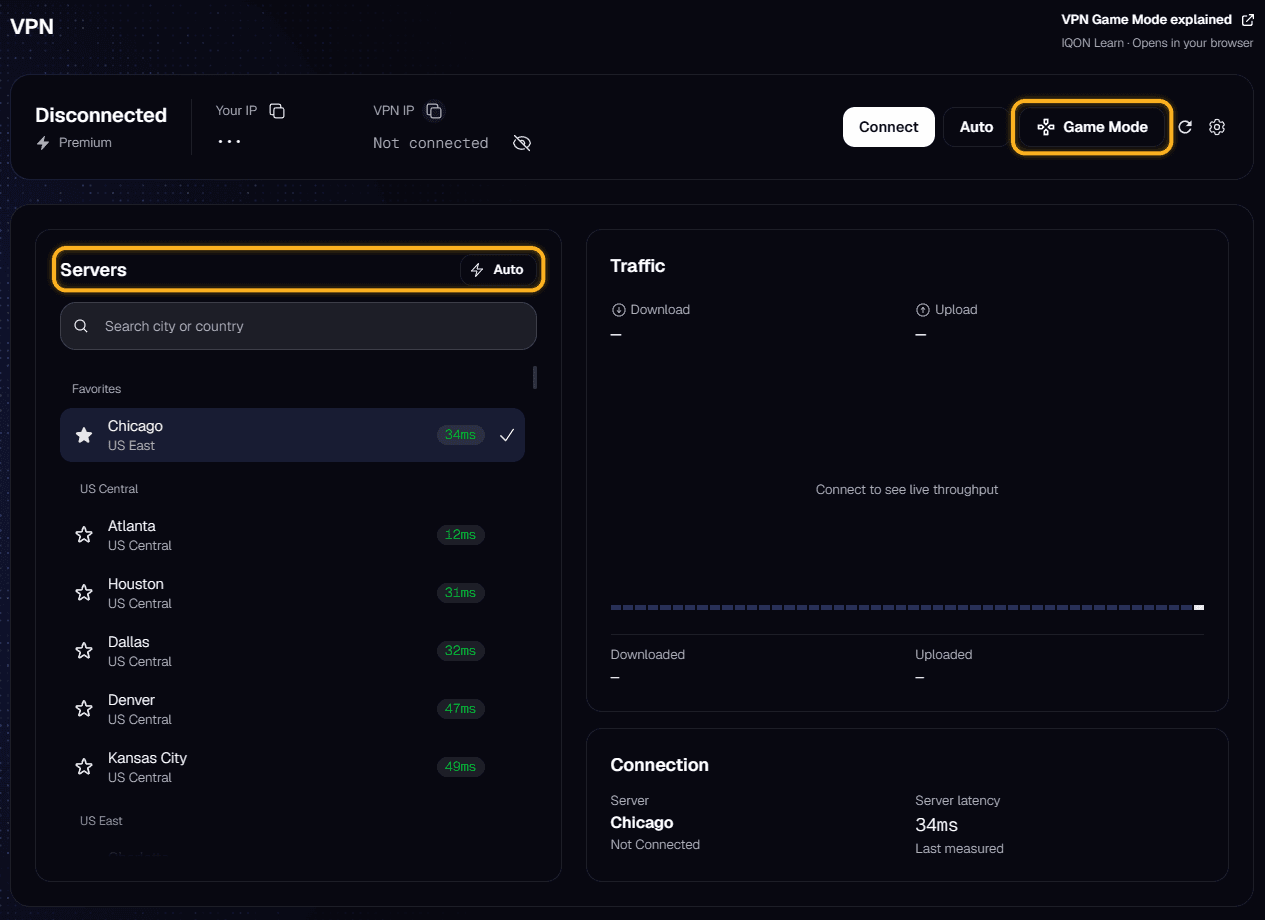Click Denver's 47ms latency badge
The width and height of the screenshot is (1265, 920).
click(x=461, y=709)
